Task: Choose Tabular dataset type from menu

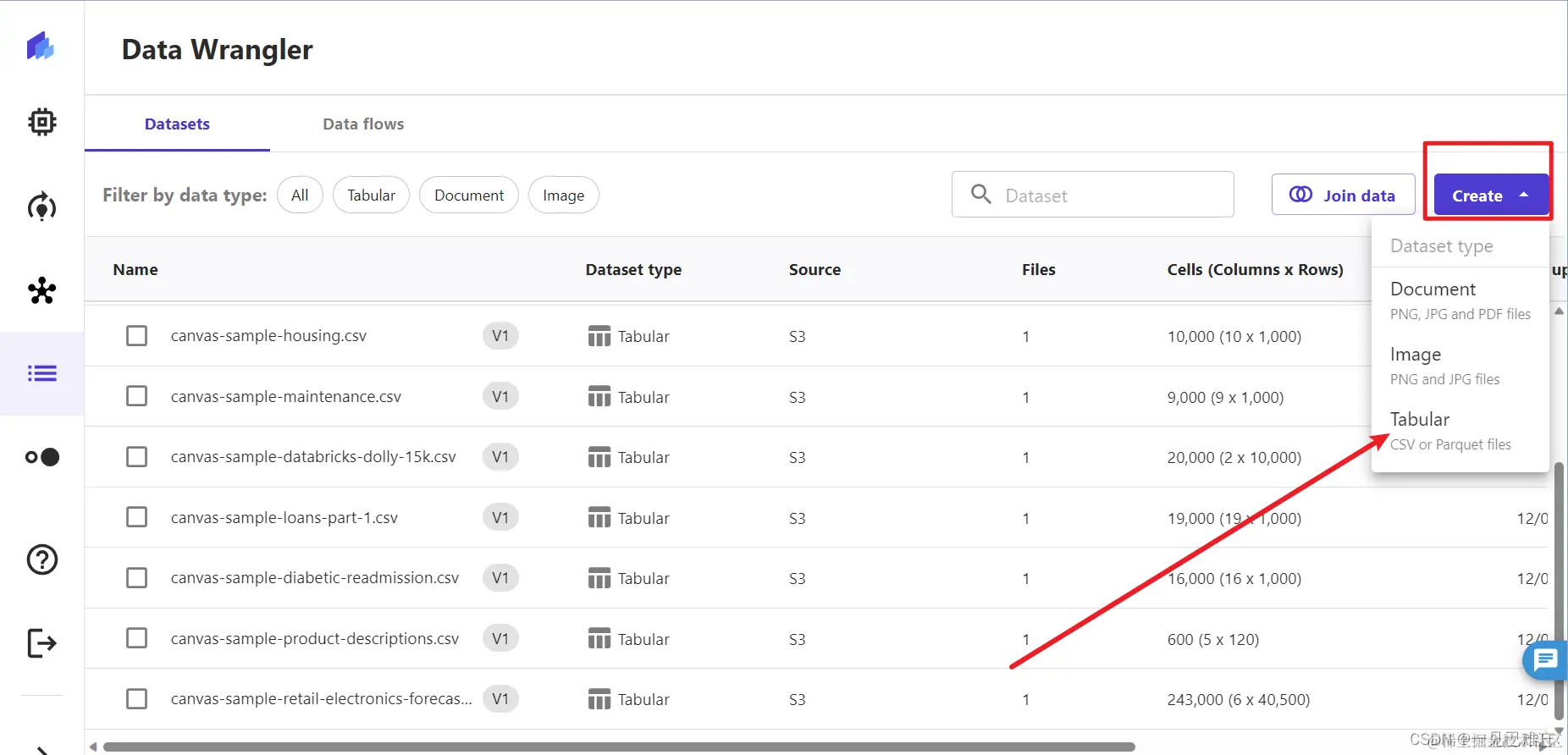Action: (x=1460, y=431)
